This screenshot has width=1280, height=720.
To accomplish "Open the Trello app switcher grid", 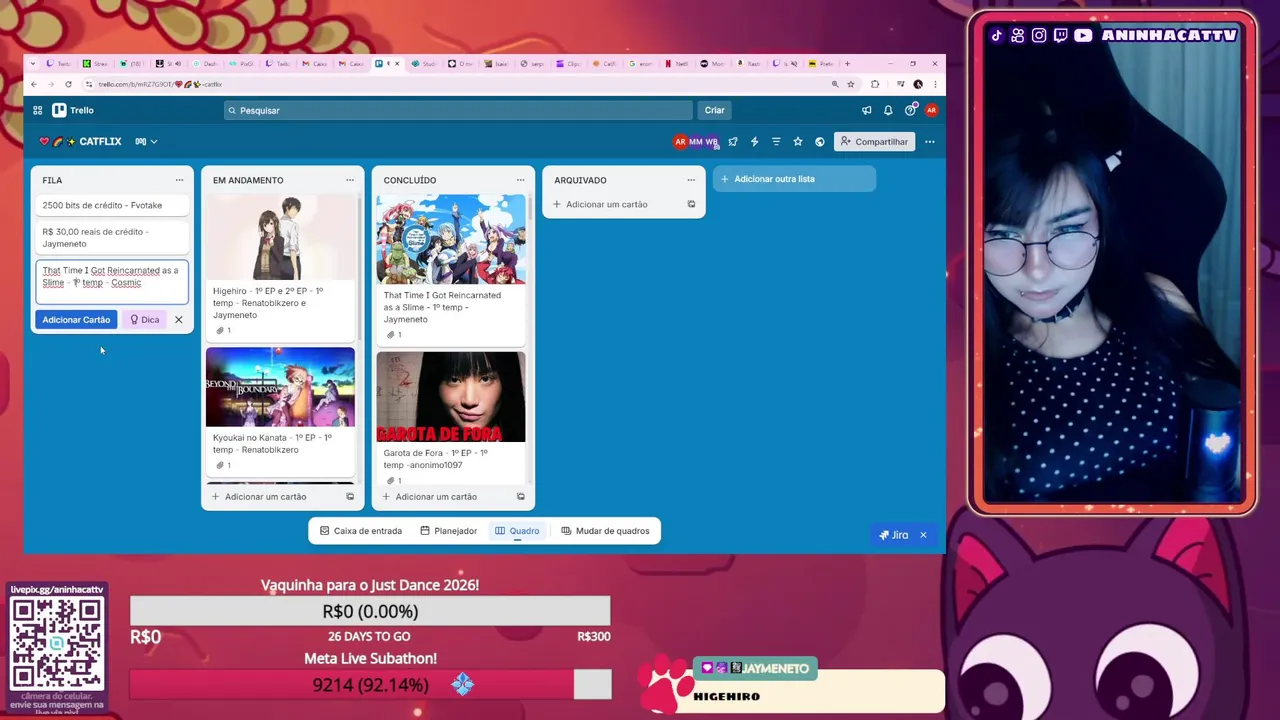I will (37, 110).
